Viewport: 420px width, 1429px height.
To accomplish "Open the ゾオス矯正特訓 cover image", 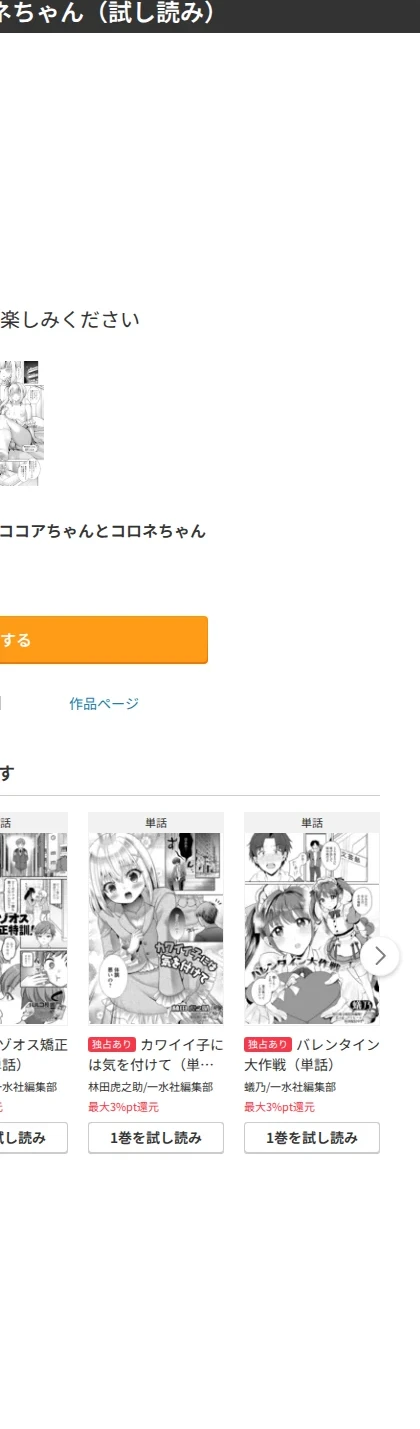I will click(x=33, y=929).
